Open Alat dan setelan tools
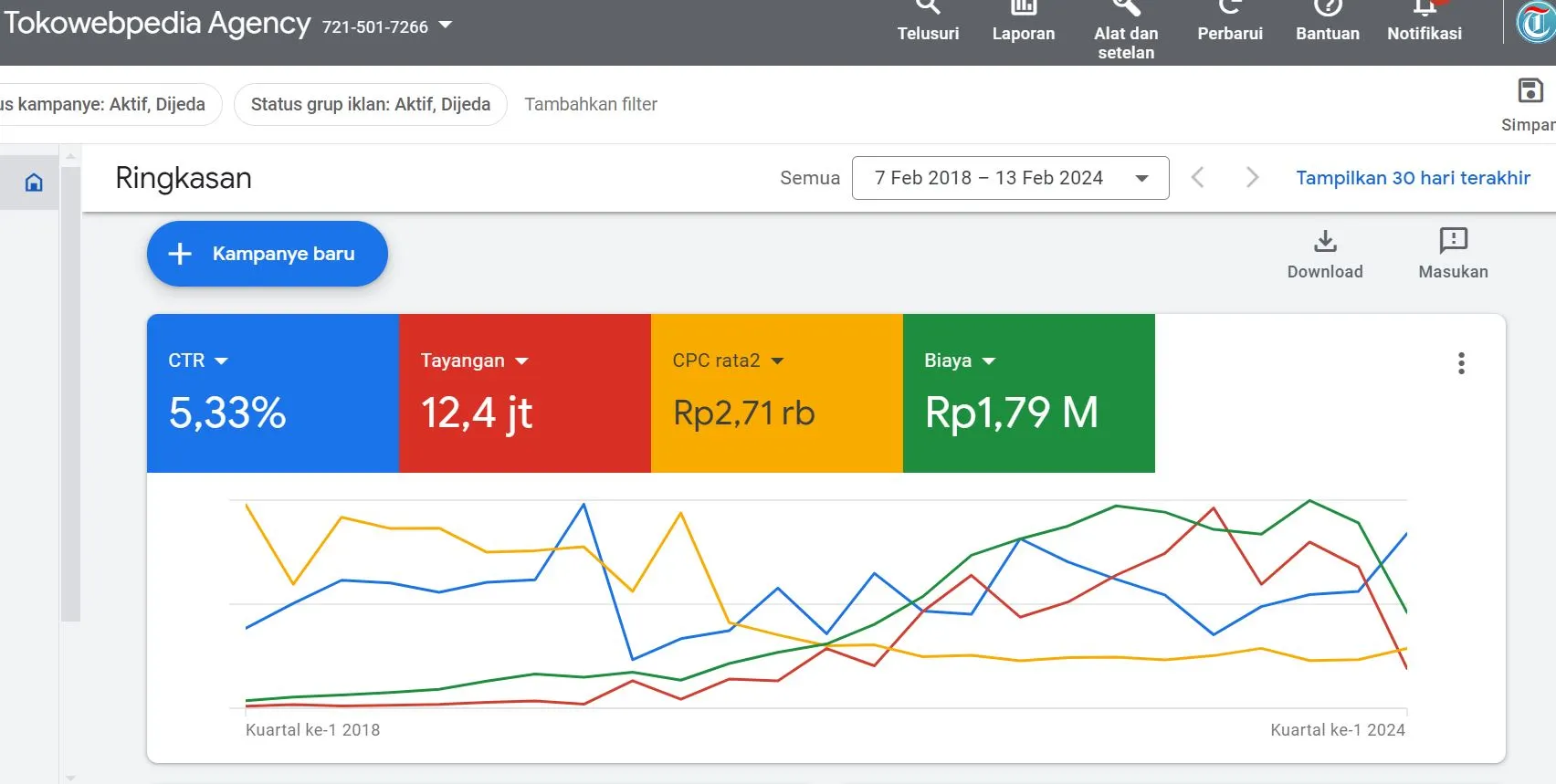 click(1125, 9)
